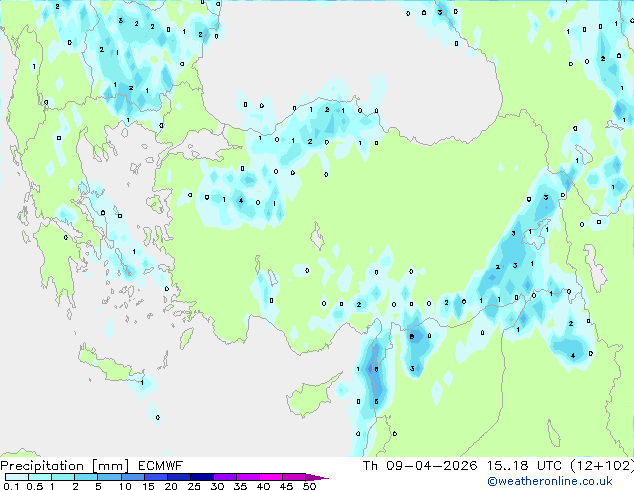Click the Lake Van outline in eastern Turkey
Viewport: 634px width, 490px height.
coord(536,235)
